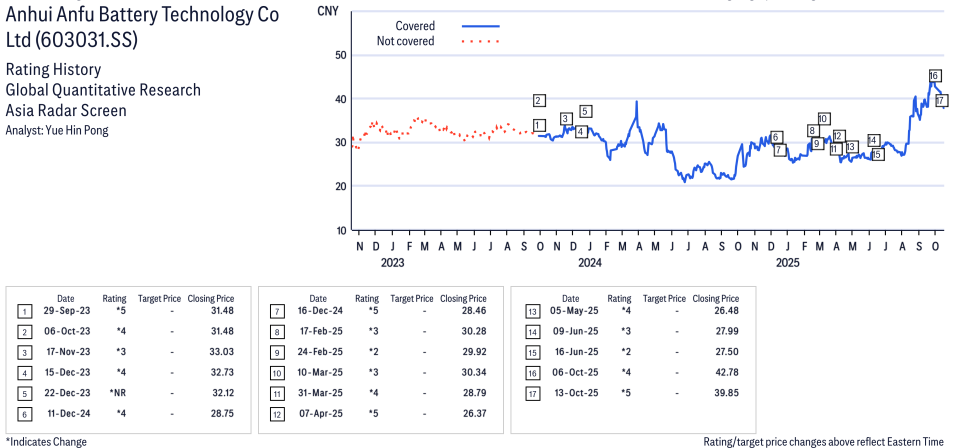Click the 2025 year label on the chart axis

(788, 263)
